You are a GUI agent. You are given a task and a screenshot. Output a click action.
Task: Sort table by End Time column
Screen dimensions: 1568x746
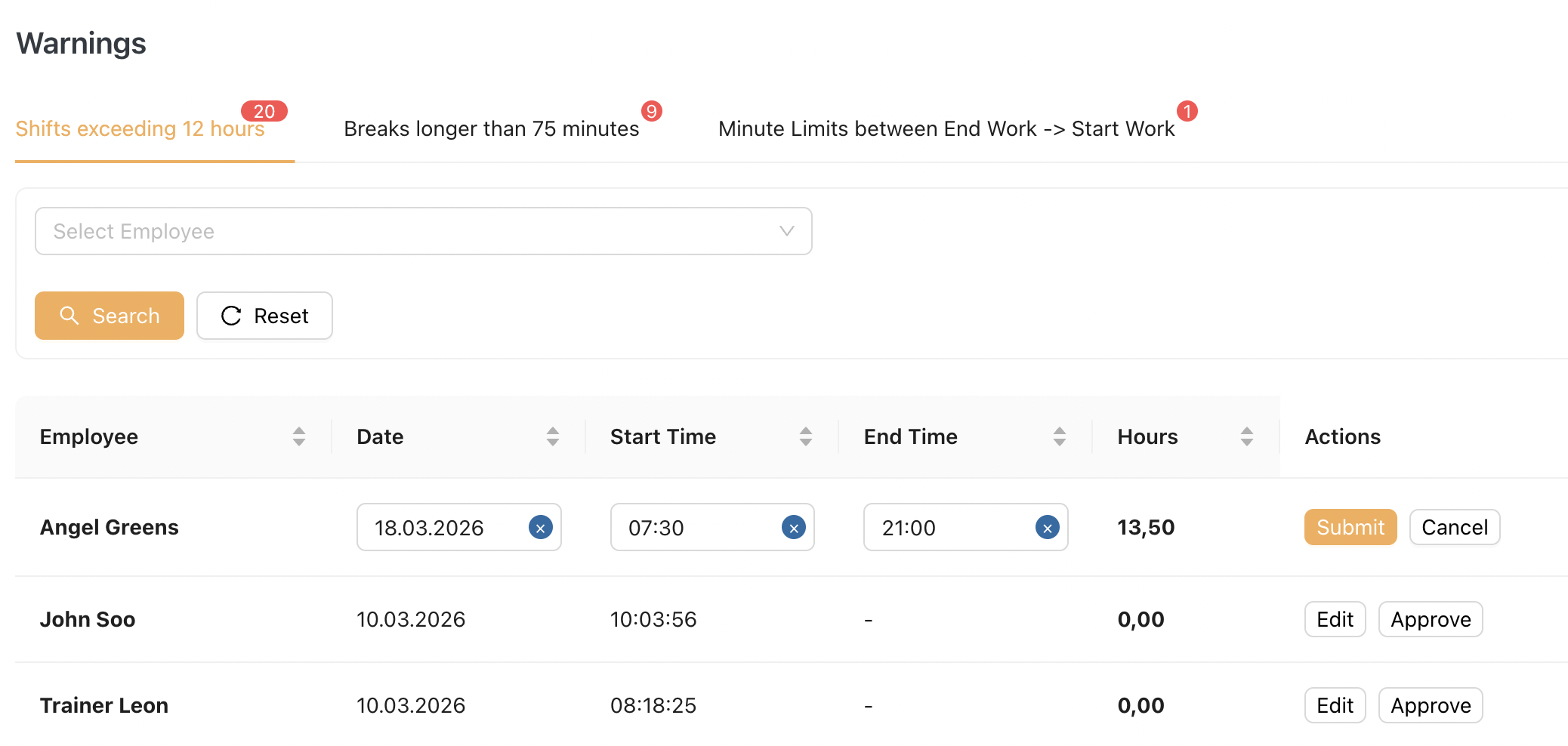coord(1060,436)
